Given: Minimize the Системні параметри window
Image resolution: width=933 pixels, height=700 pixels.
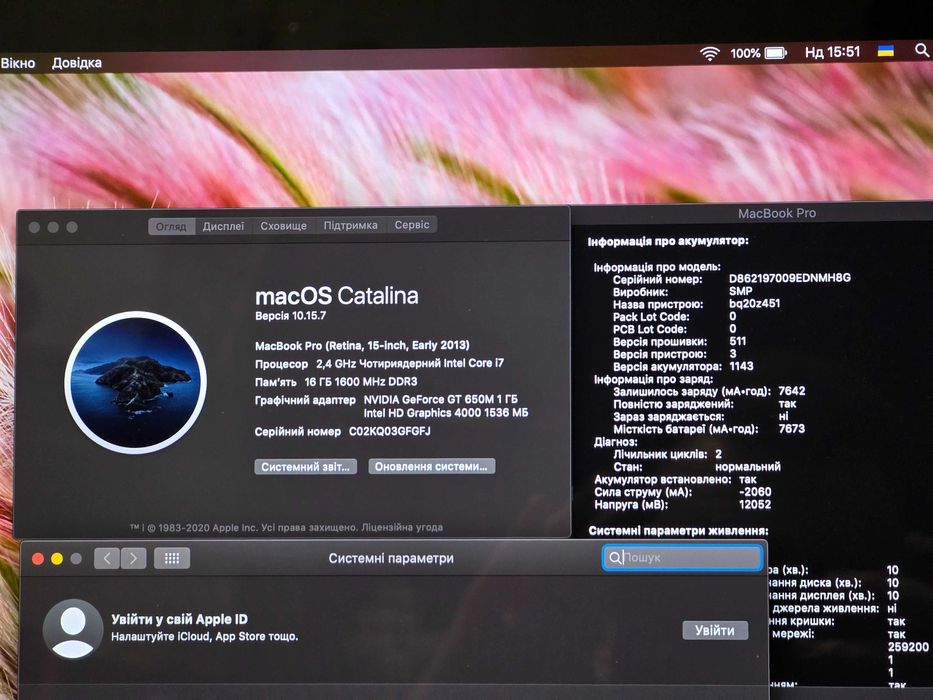Looking at the screenshot, I should click(57, 558).
